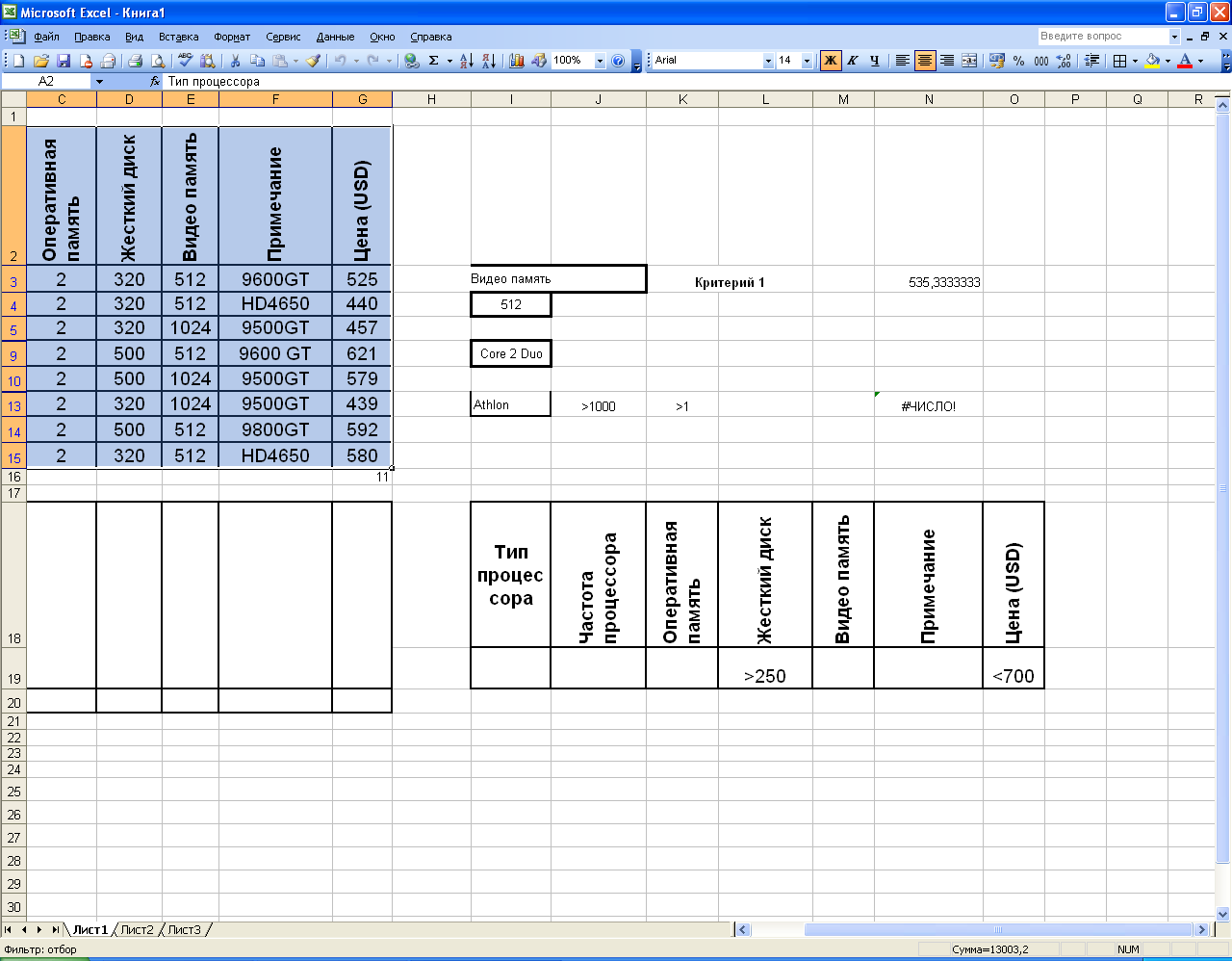Apply the yellow fill color bucket
Image resolution: width=1232 pixels, height=961 pixels.
[1153, 61]
